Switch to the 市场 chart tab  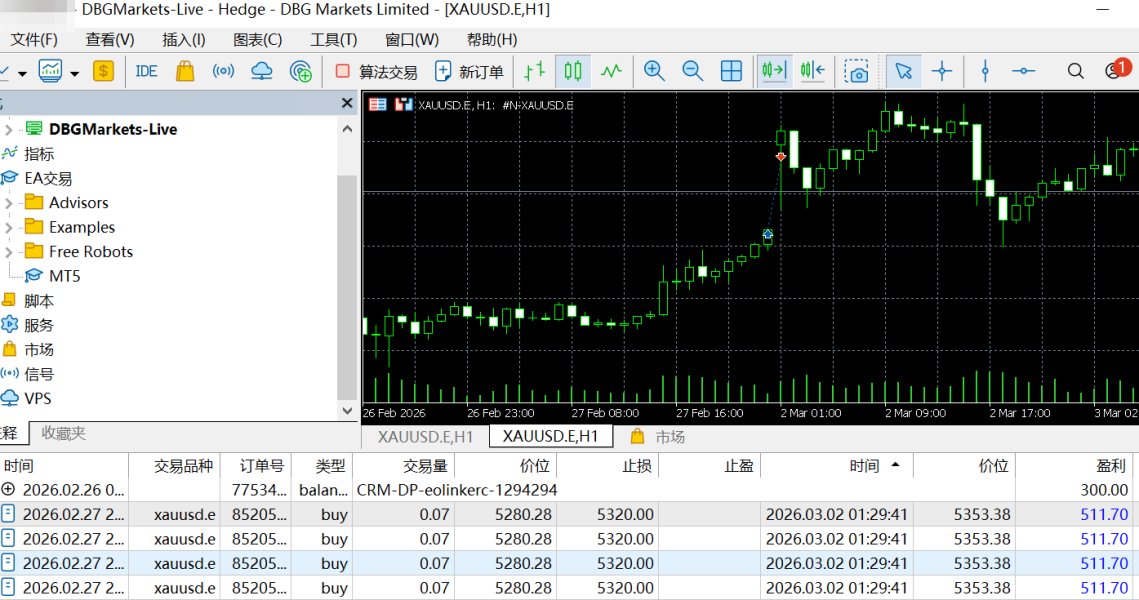(x=658, y=437)
